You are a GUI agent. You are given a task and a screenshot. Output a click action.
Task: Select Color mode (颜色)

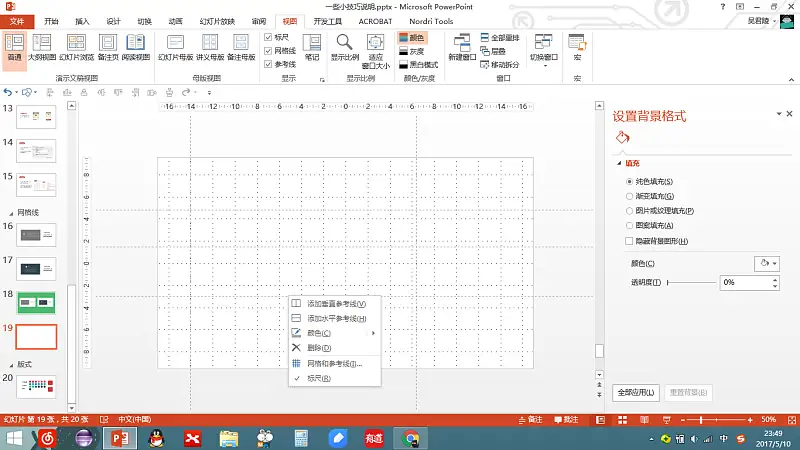click(x=412, y=38)
